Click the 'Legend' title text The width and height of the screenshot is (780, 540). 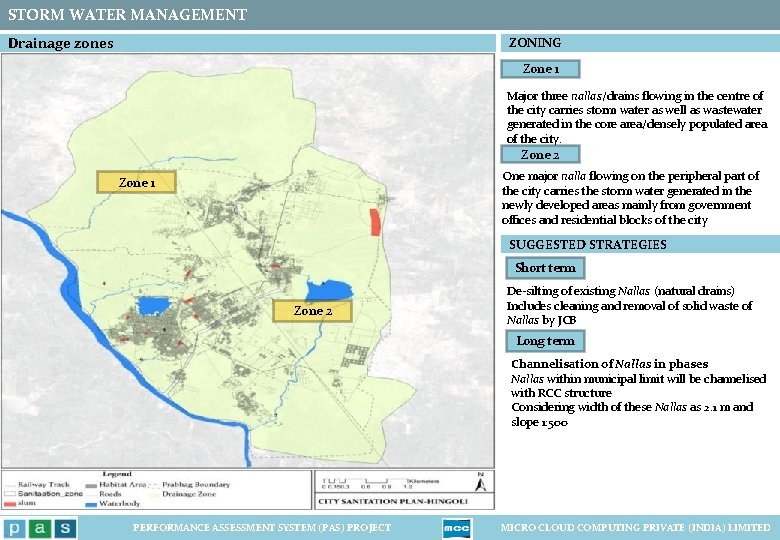click(117, 474)
